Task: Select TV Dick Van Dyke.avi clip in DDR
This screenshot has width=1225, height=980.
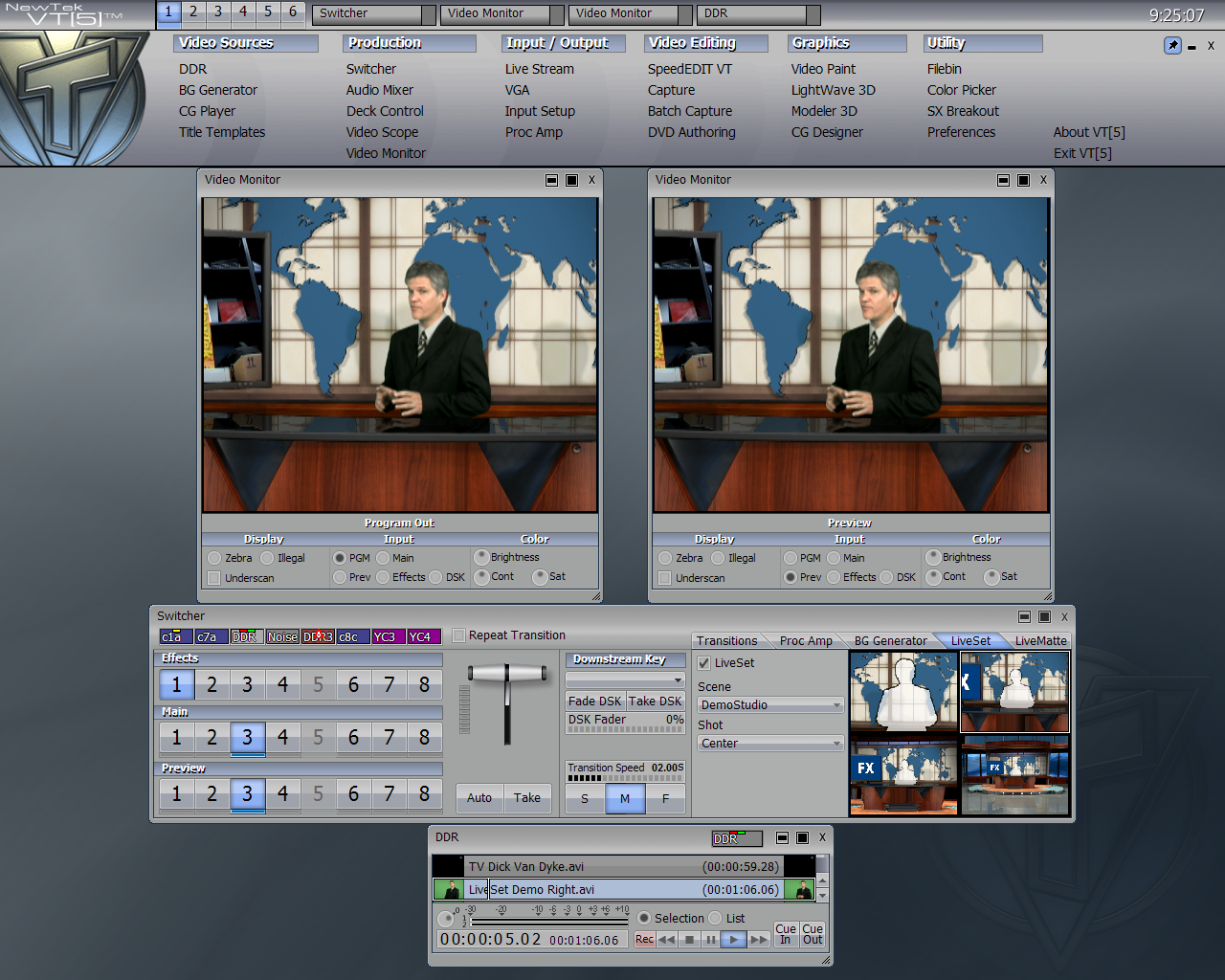Action: (624, 867)
